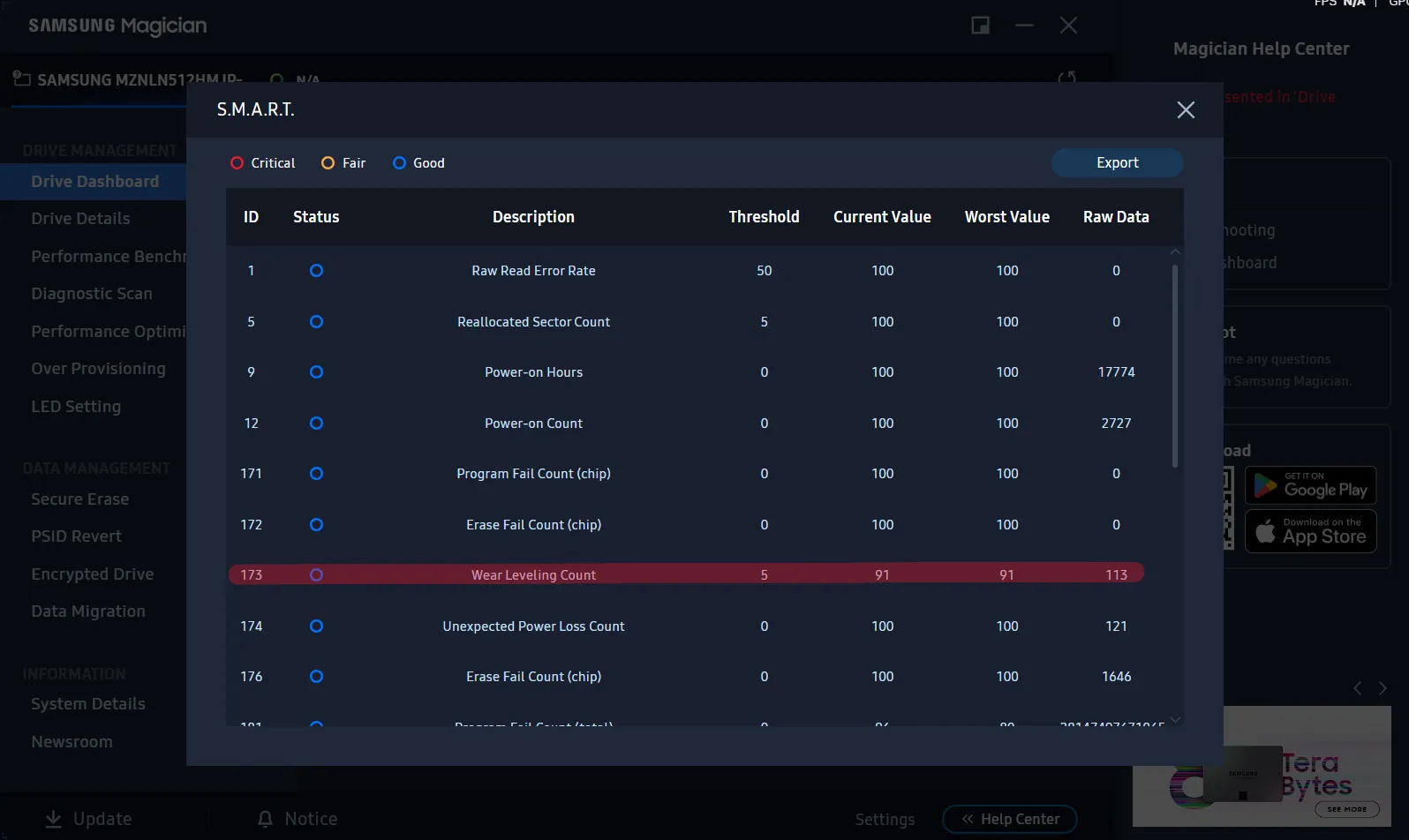This screenshot has height=840, width=1409.
Task: Click the Export button
Action: (1117, 163)
